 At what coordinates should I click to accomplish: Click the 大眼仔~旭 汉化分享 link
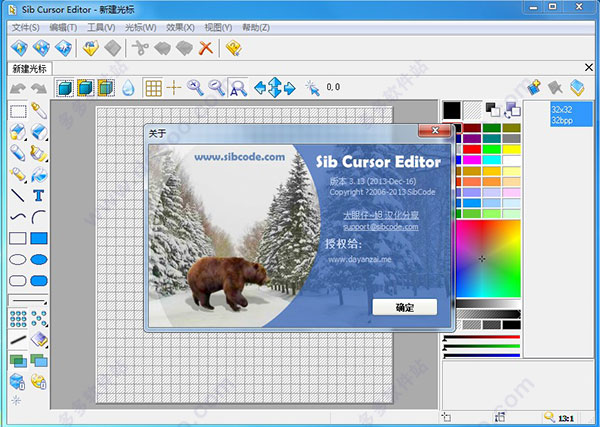pos(381,215)
